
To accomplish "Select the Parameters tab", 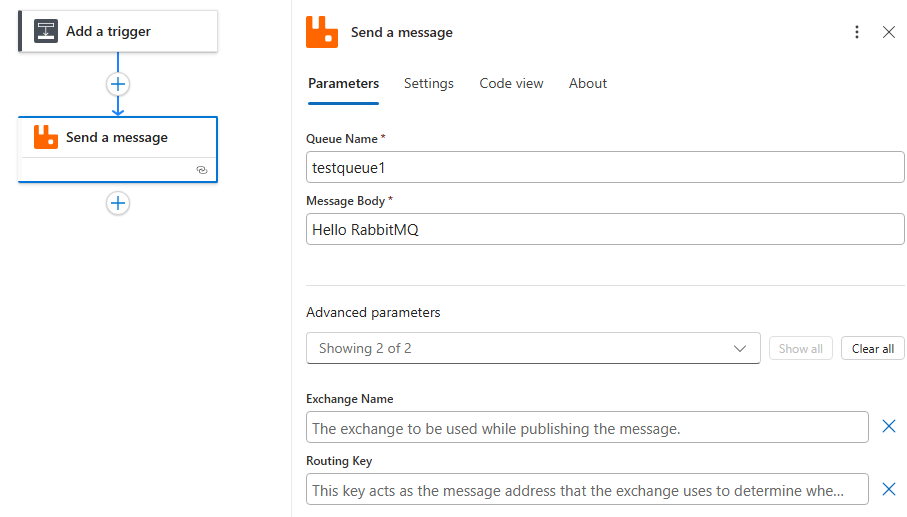I will pyautogui.click(x=343, y=84).
